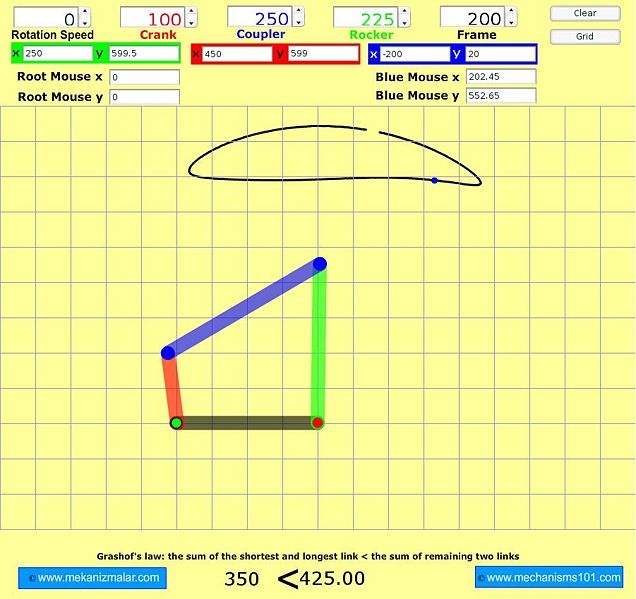Increase the Coupler length stepper value
The width and height of the screenshot is (636, 599).
pos(298,12)
